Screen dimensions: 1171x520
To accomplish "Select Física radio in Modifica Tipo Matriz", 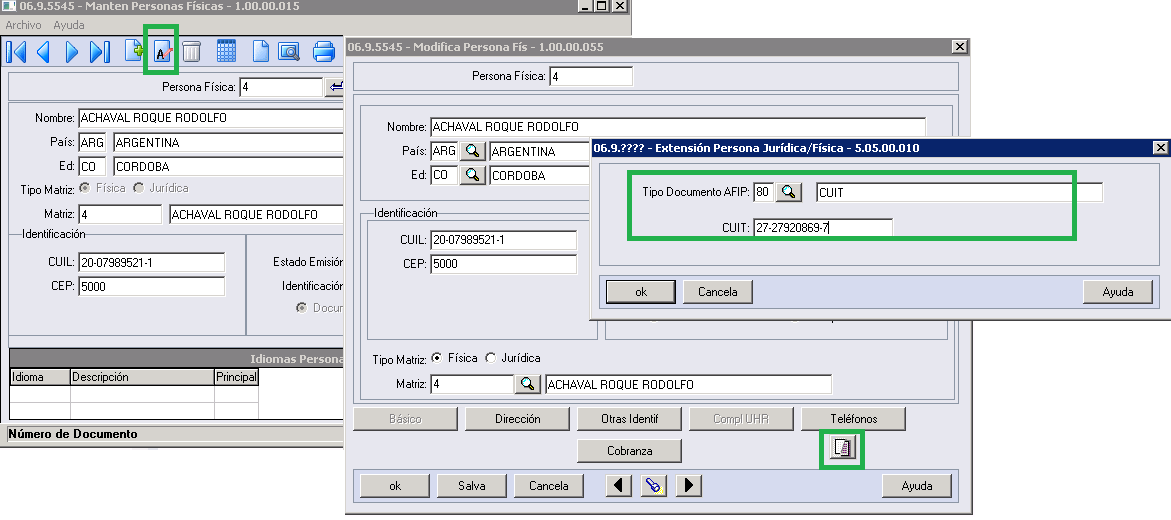I will (437, 358).
